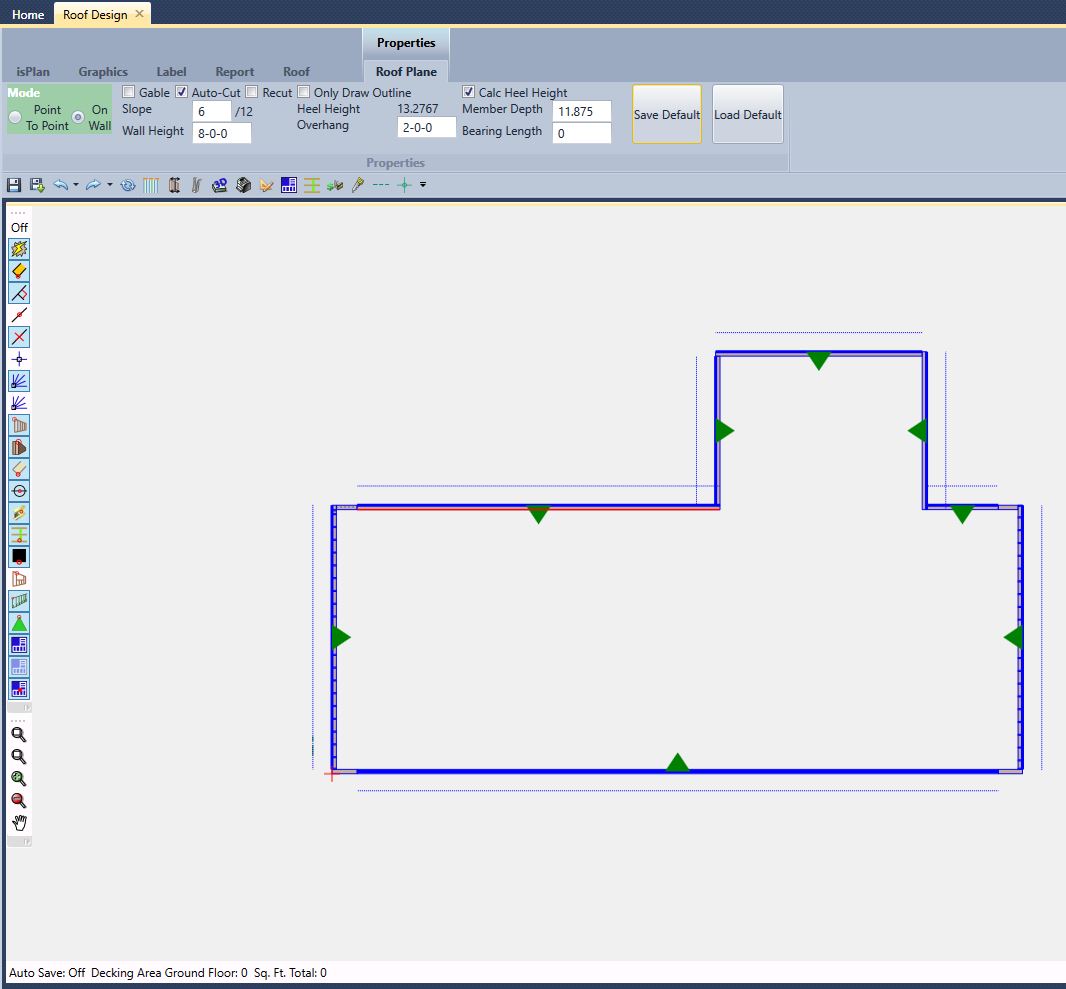
Task: Expand the toolbar overflow options arrow
Action: click(423, 185)
